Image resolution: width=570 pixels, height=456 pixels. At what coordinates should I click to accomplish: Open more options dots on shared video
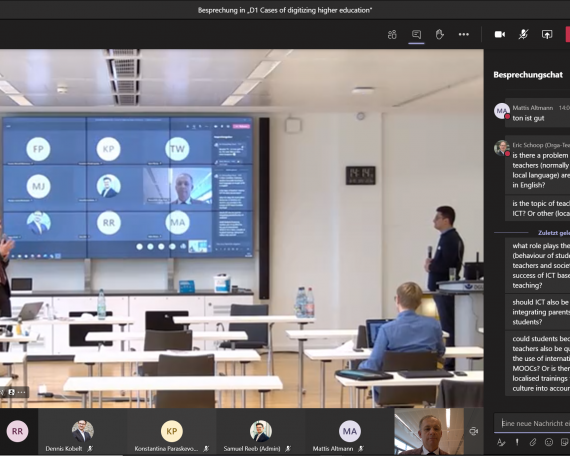[x=21, y=392]
